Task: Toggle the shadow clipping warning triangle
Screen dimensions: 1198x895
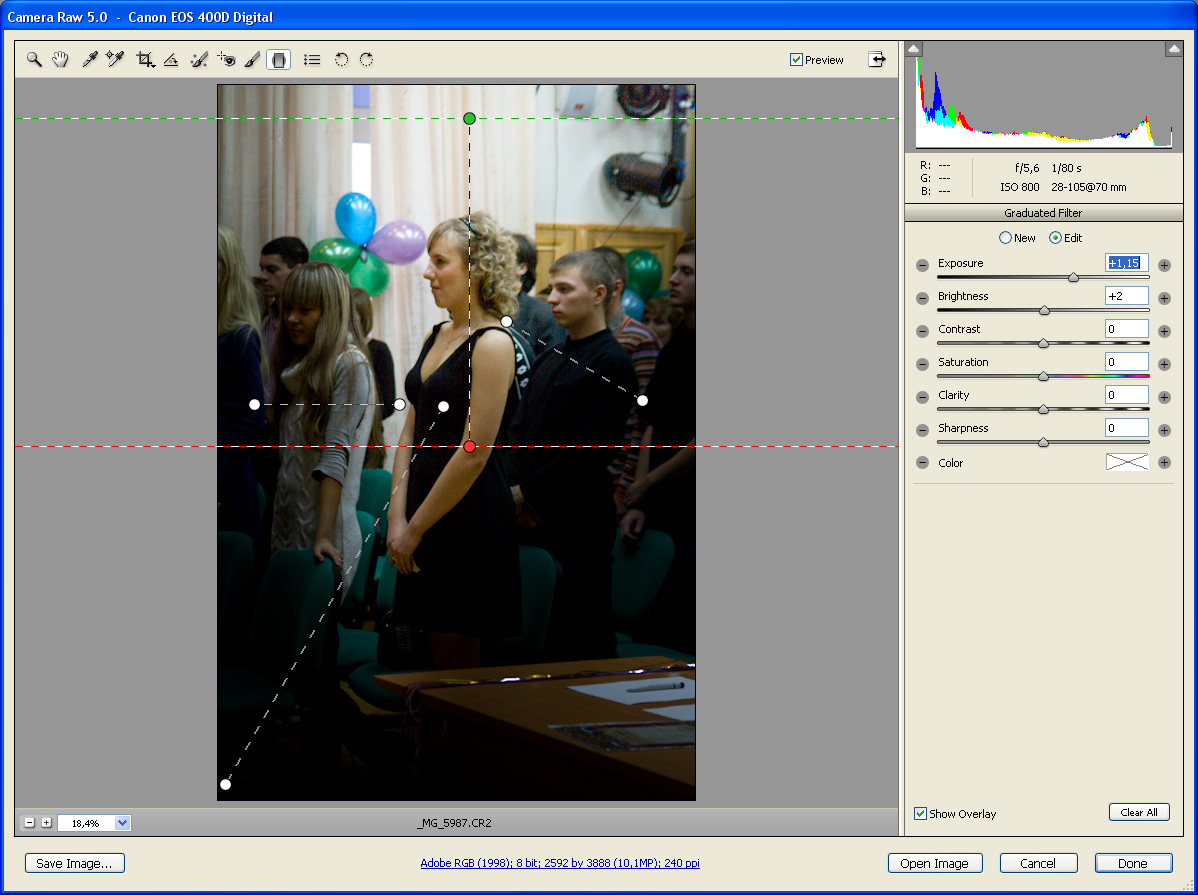Action: coord(914,49)
